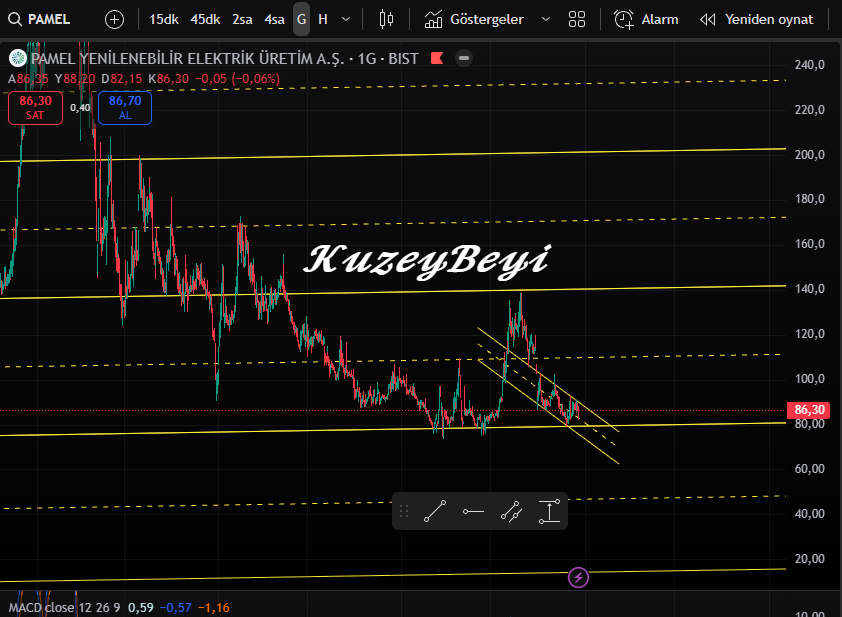Click the red flag icon beside BIST
842x617 pixels.
tap(437, 58)
